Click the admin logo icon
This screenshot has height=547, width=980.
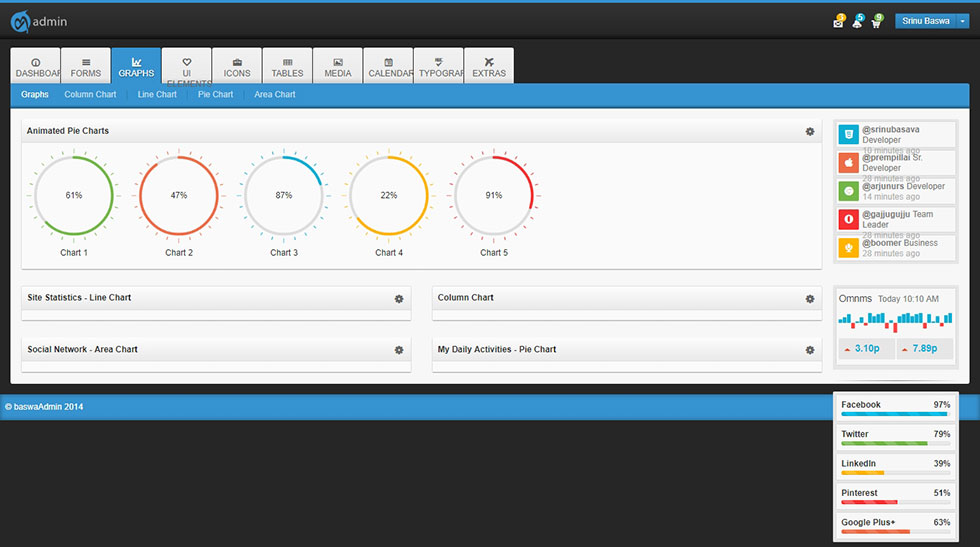[20, 22]
